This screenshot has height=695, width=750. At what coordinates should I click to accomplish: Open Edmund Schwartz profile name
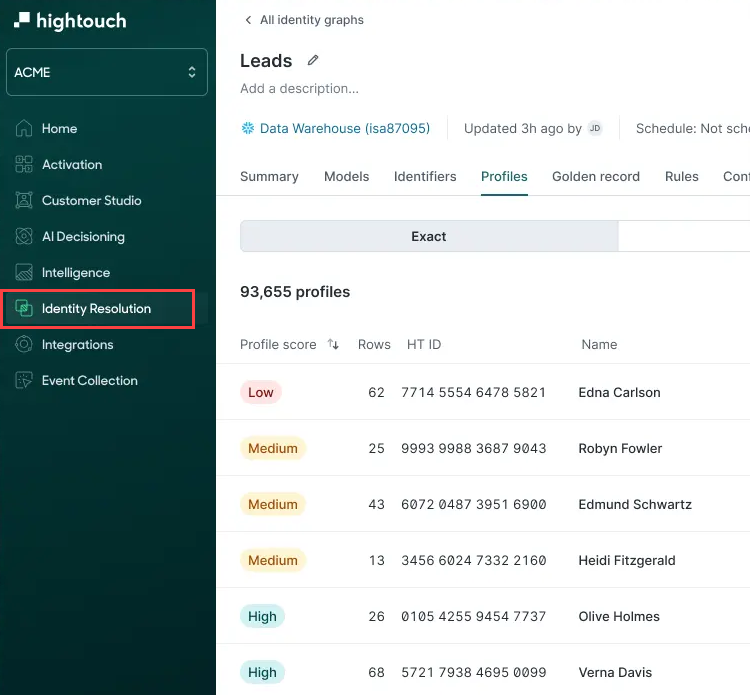pos(635,504)
